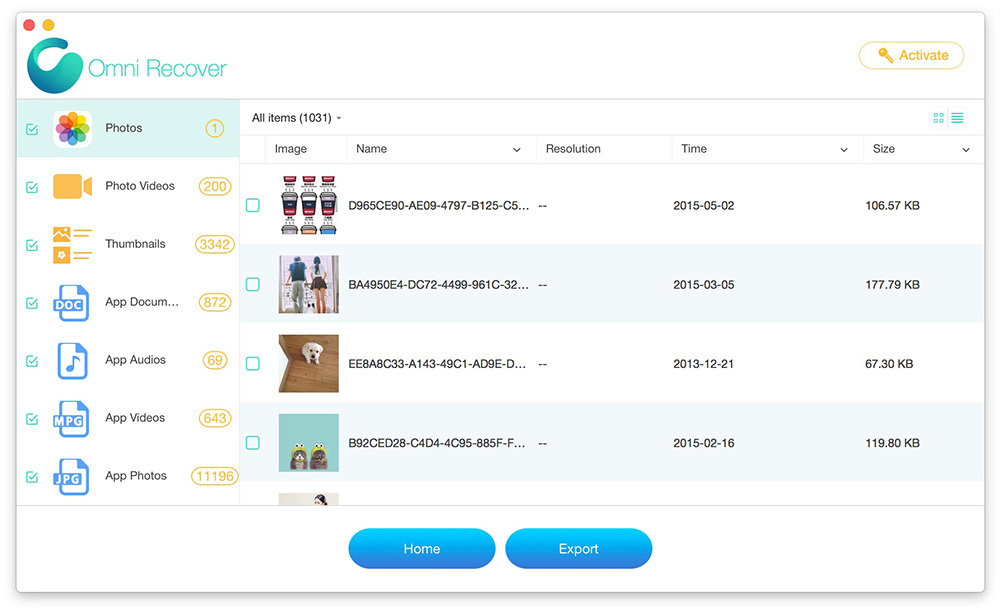
Task: Click file name EE8A8C33-A143-49C1-AD9E-D...
Action: point(437,364)
